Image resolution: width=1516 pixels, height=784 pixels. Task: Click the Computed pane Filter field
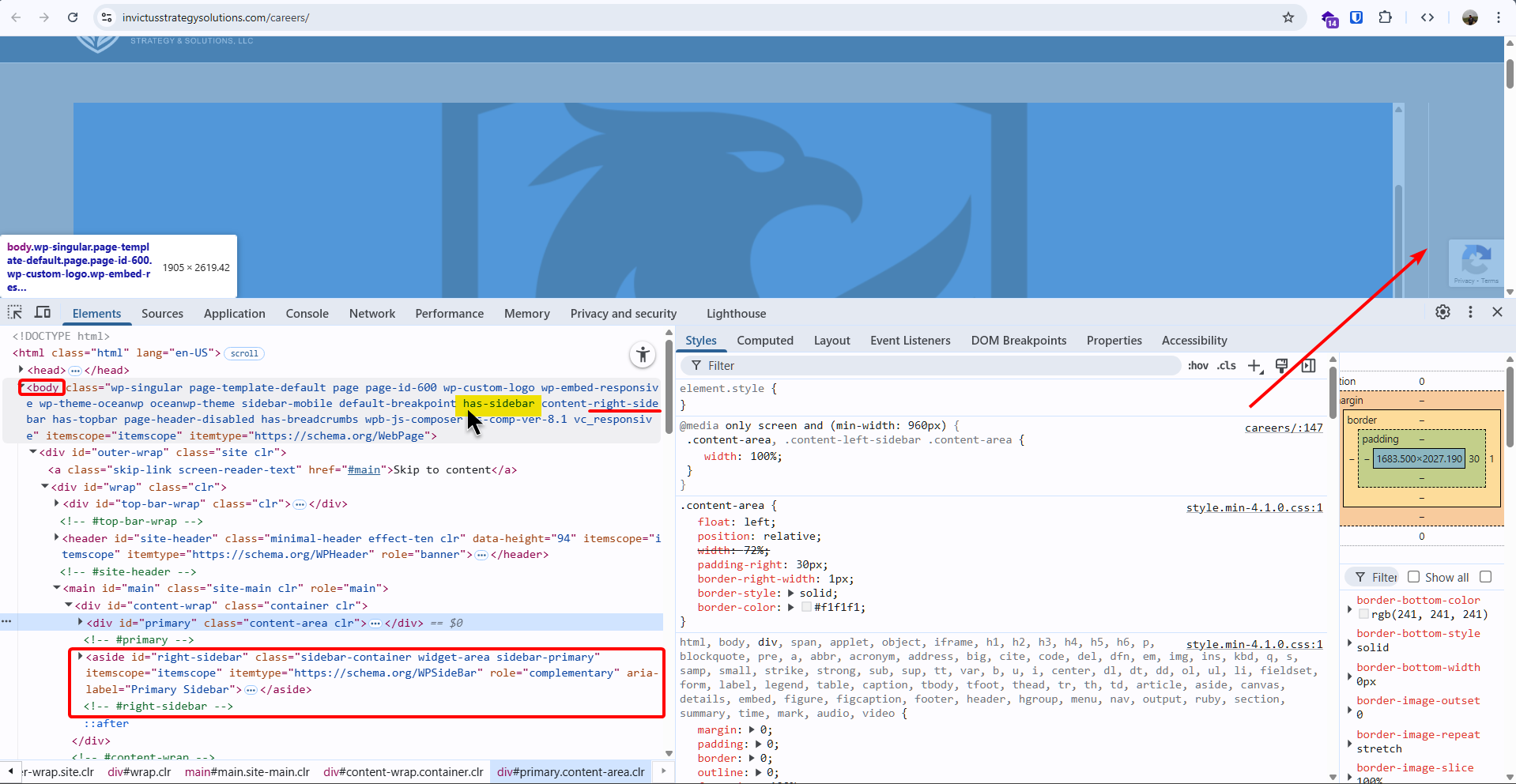click(x=1374, y=577)
